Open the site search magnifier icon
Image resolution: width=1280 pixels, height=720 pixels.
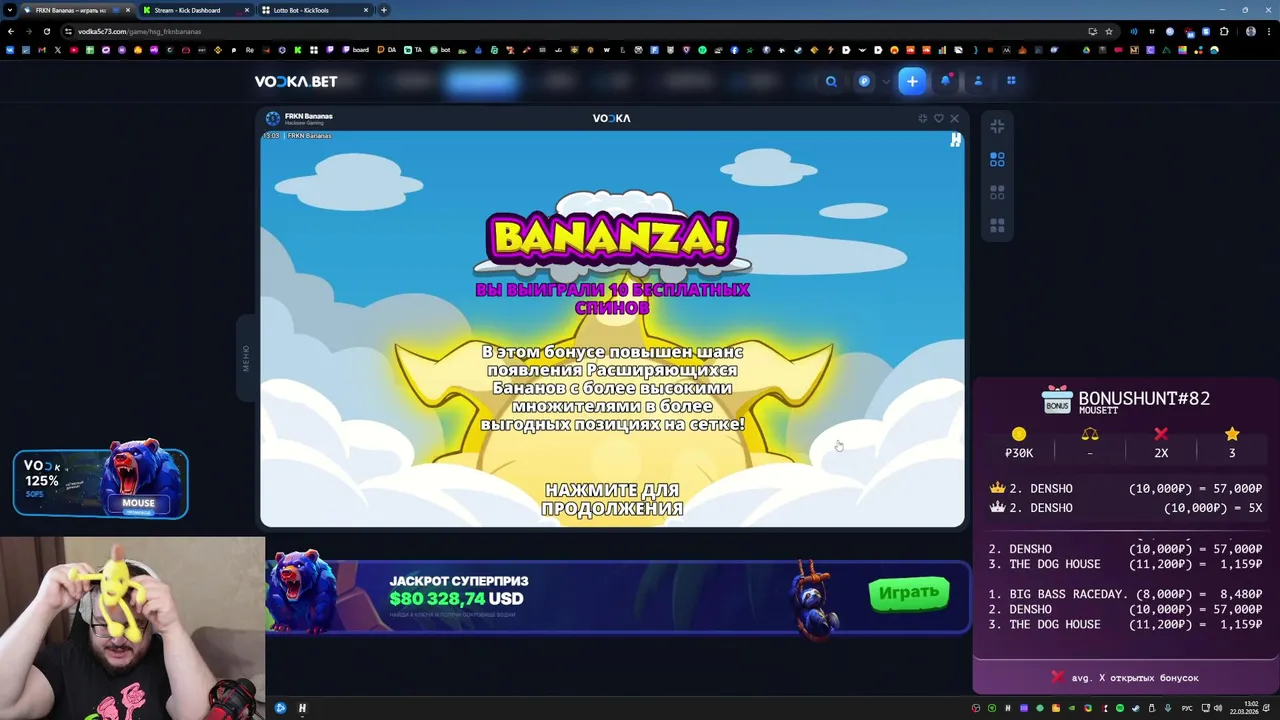(831, 81)
